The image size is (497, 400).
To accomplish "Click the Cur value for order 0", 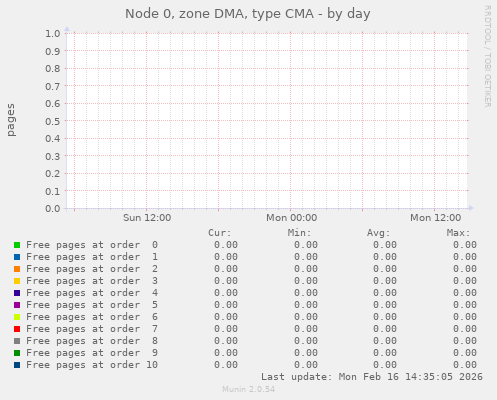I will [226, 245].
